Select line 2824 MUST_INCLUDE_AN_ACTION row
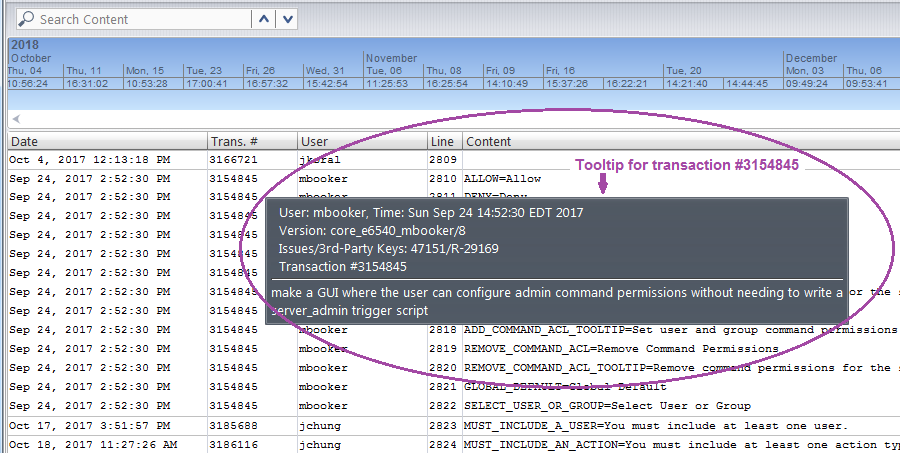Viewport: 900px width, 453px height. [x=680, y=444]
